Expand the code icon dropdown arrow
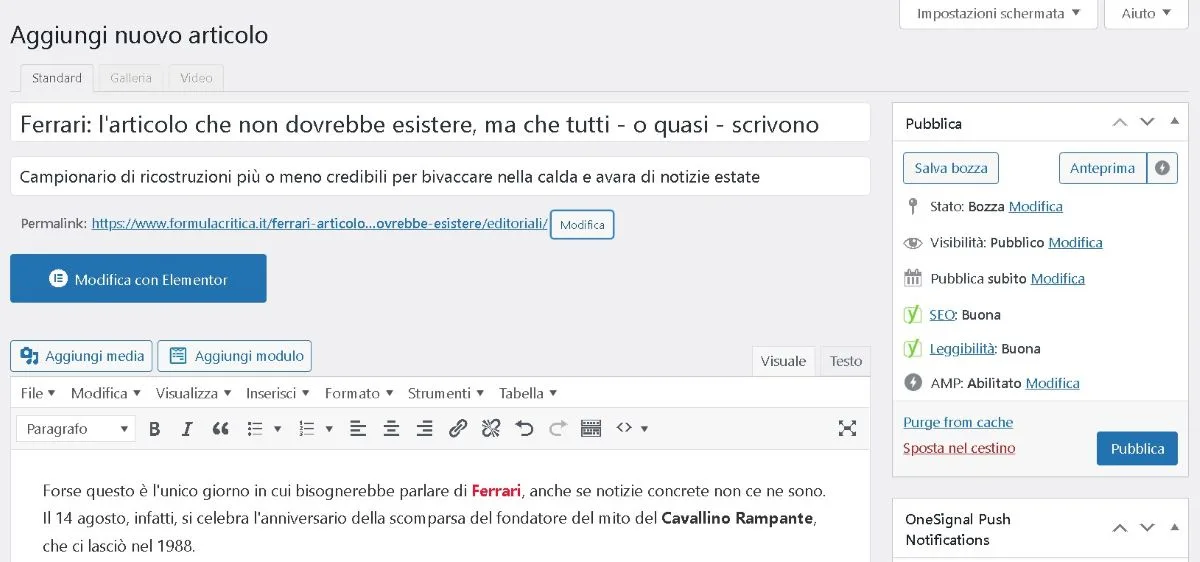The height and width of the screenshot is (562, 1200). tap(645, 429)
